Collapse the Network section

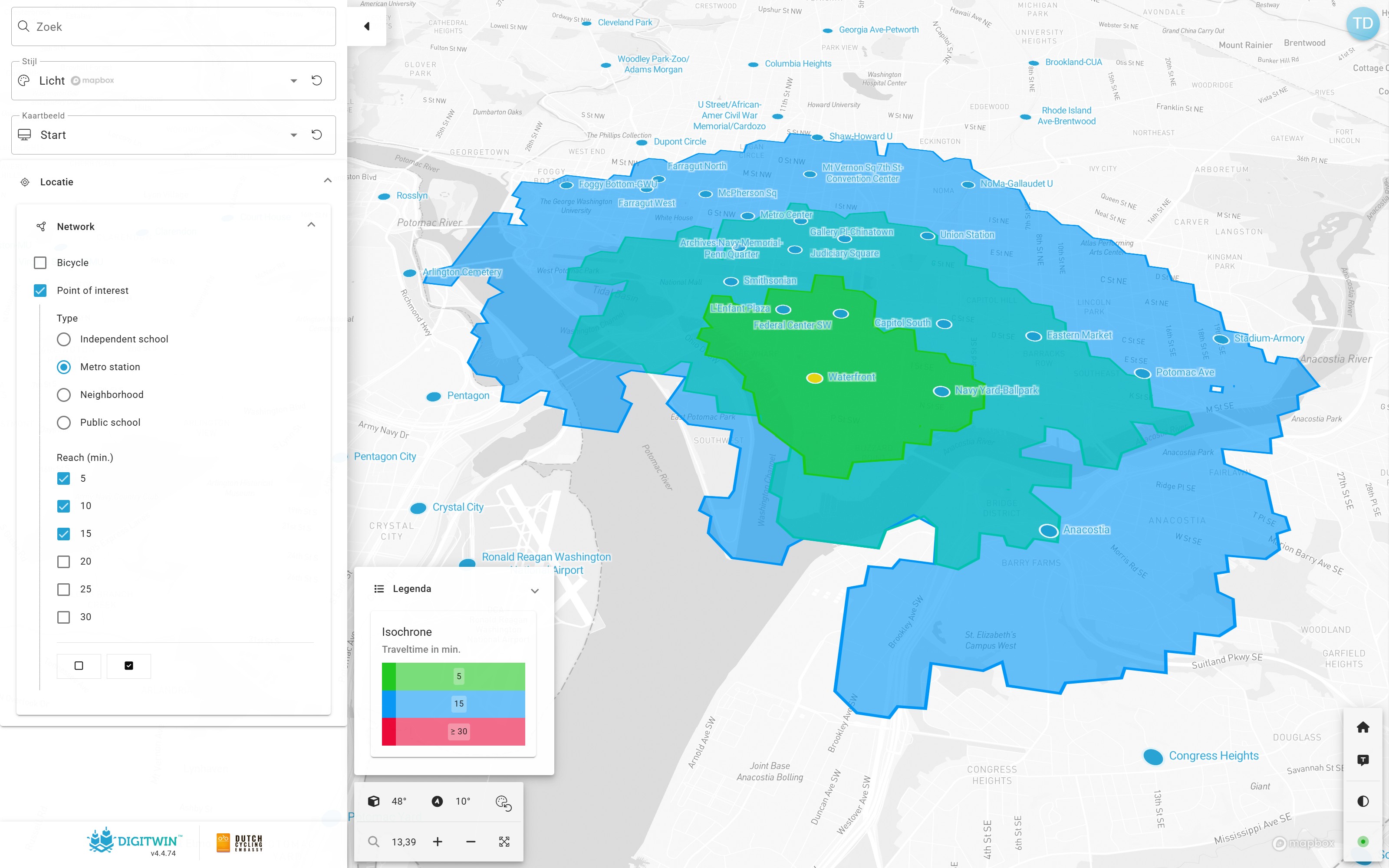(x=311, y=225)
